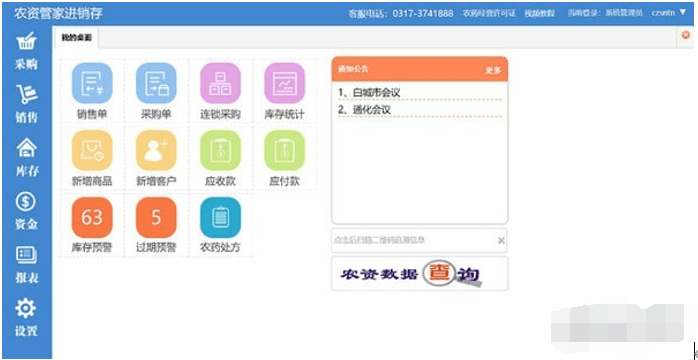Select the 我的桌面 tab
The width and height of the screenshot is (698, 360).
point(77,38)
